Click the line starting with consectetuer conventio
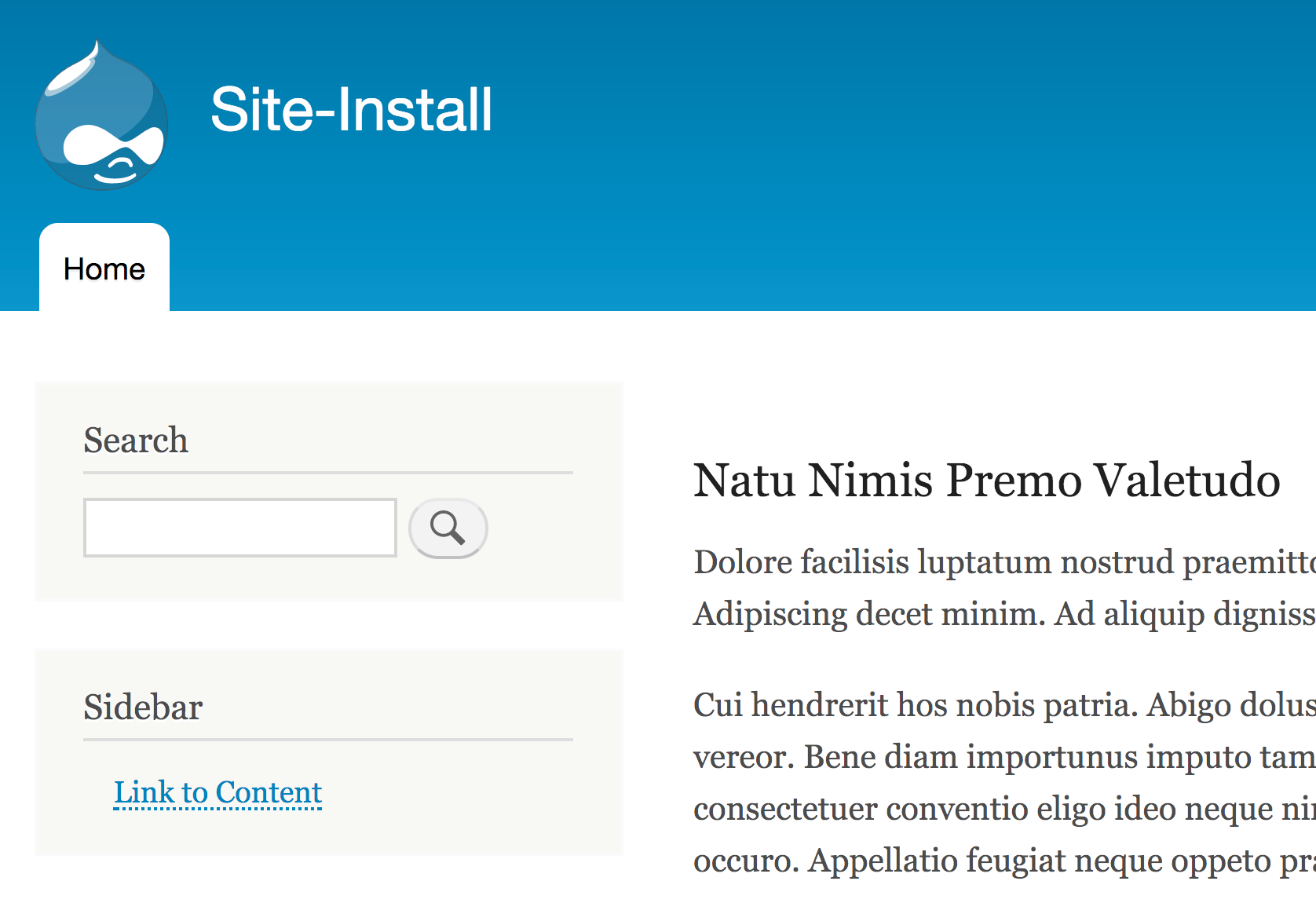 (x=1003, y=809)
